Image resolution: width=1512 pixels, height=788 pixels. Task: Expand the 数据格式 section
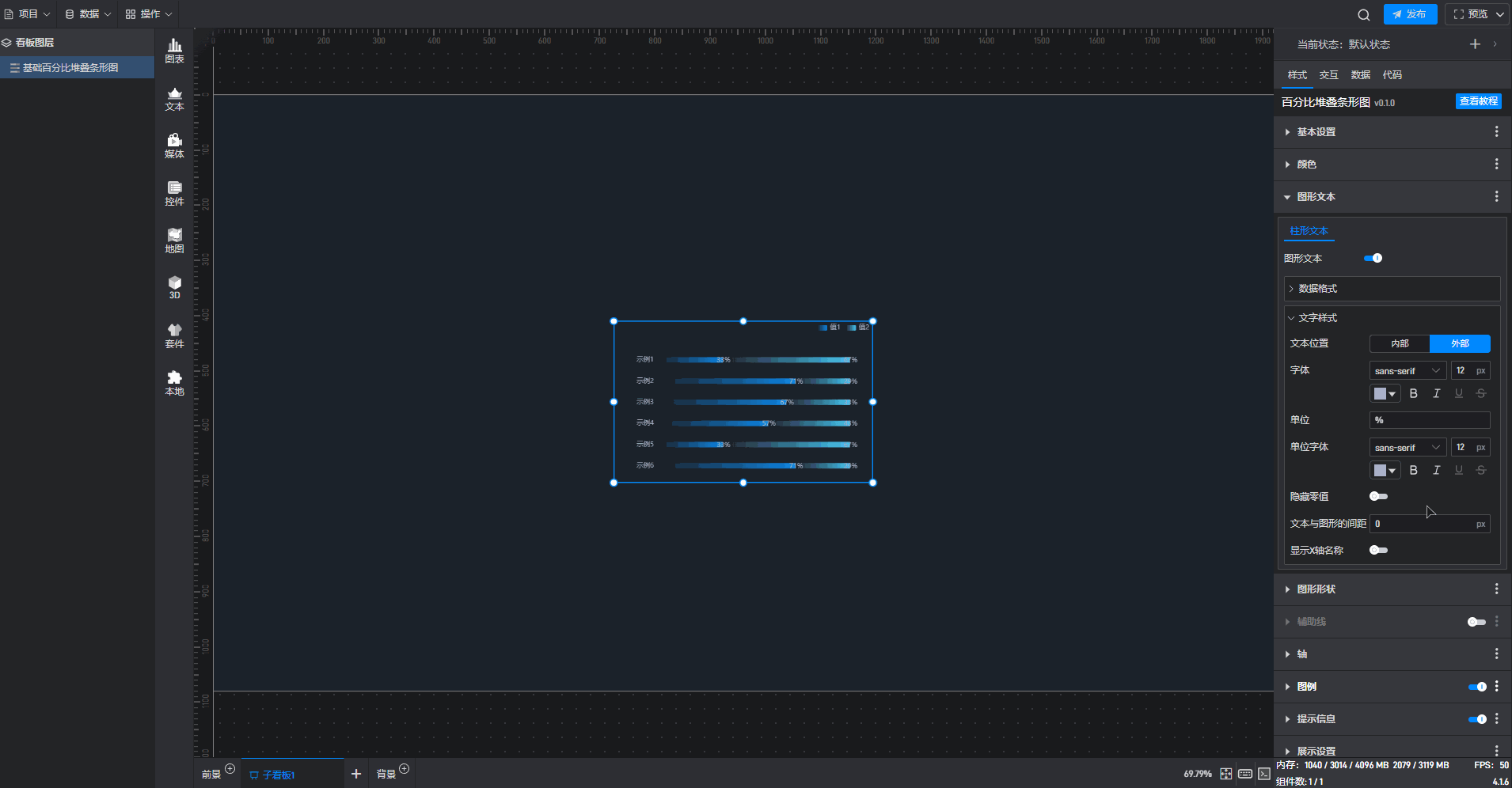coord(1317,289)
